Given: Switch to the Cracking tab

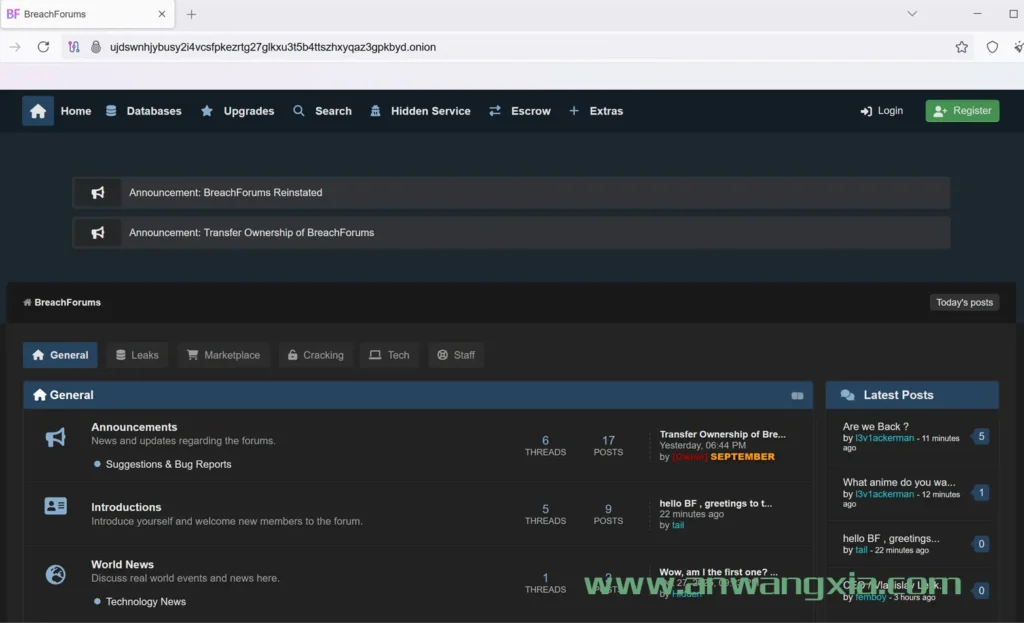Looking at the screenshot, I should point(315,355).
